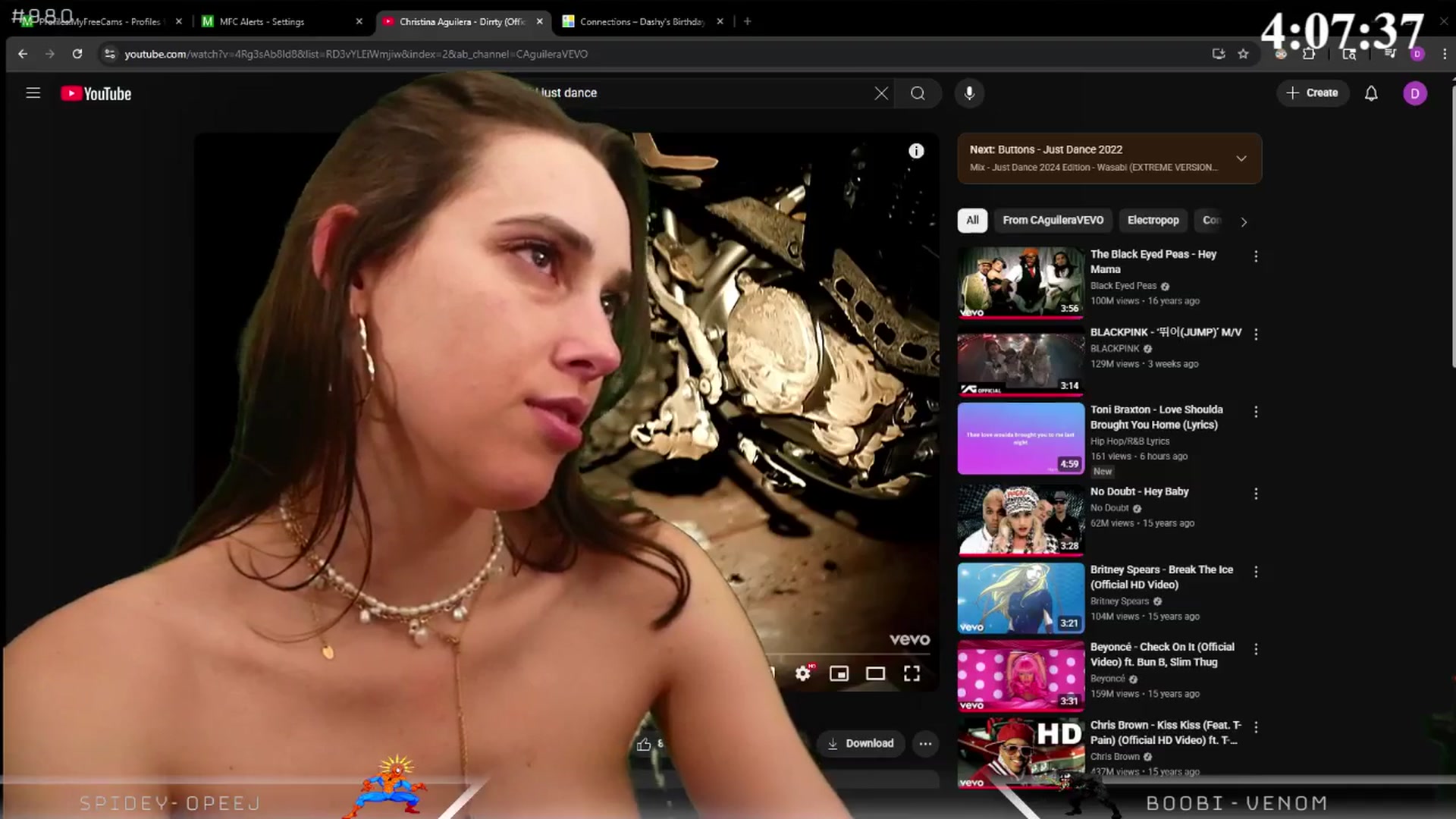This screenshot has height=819, width=1456.
Task: Clear the search box with the X icon
Action: tap(881, 93)
